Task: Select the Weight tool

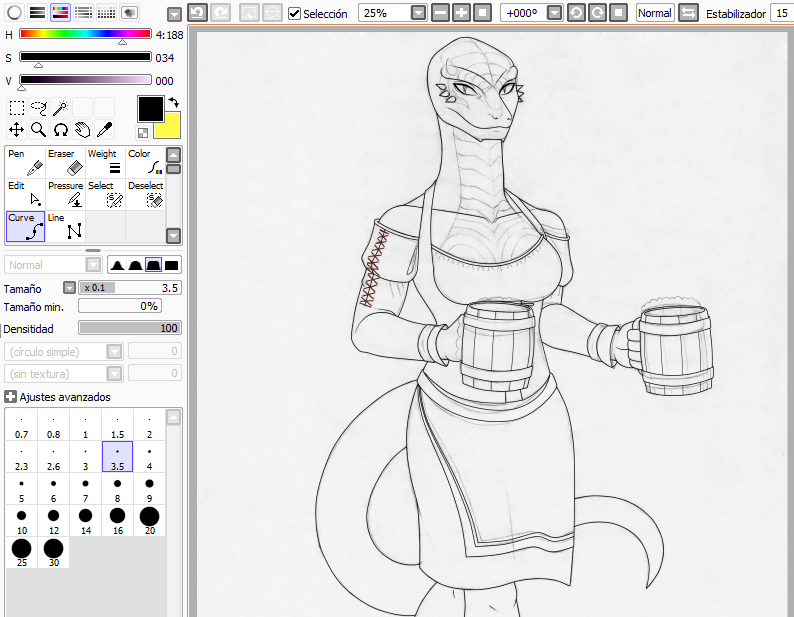Action: click(105, 162)
